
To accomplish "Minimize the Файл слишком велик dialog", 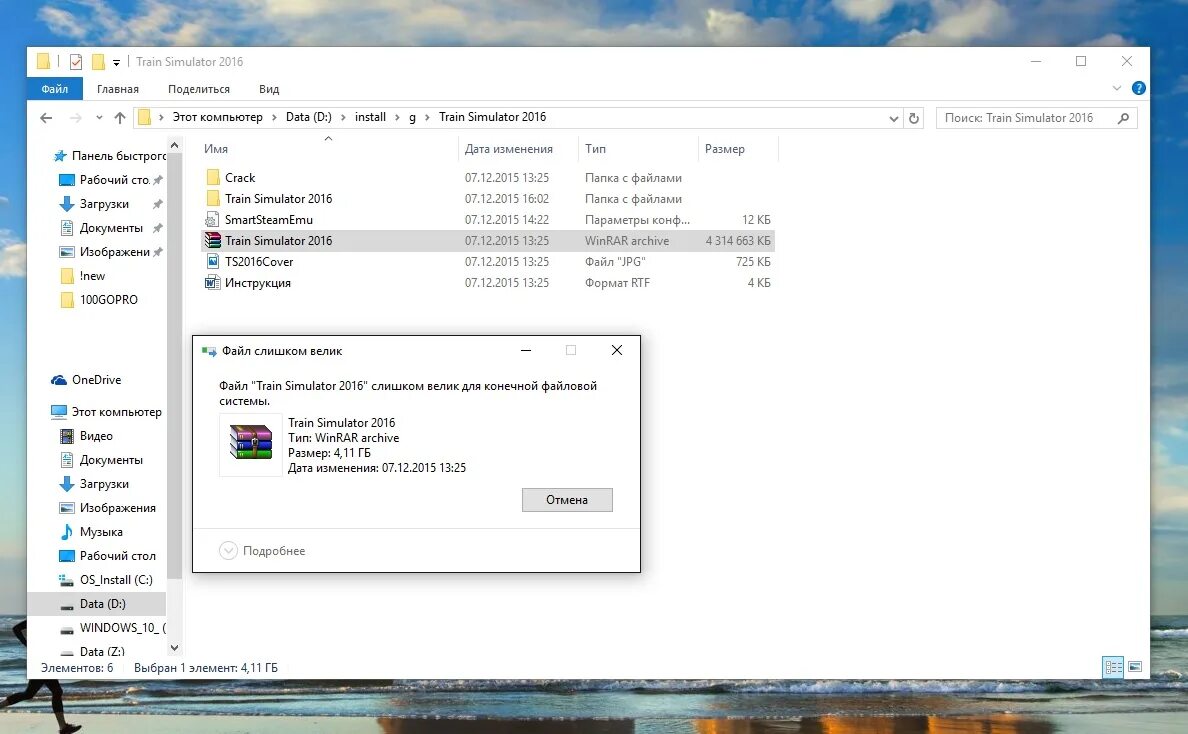I will [526, 350].
